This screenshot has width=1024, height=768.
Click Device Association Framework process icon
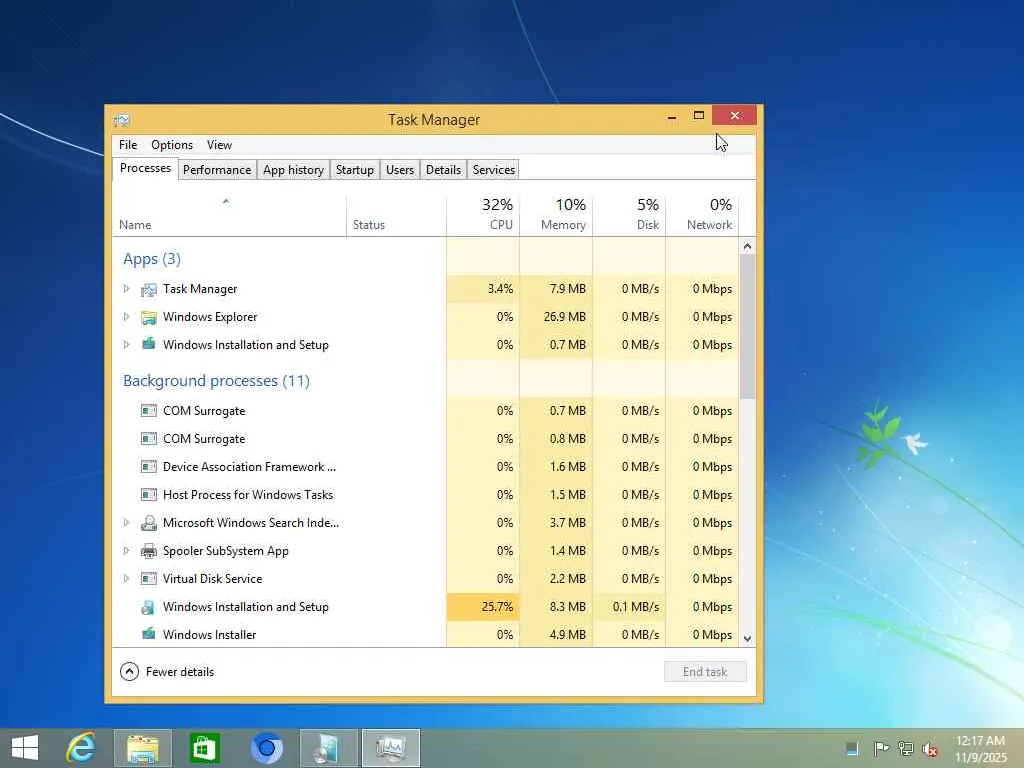[x=149, y=467]
